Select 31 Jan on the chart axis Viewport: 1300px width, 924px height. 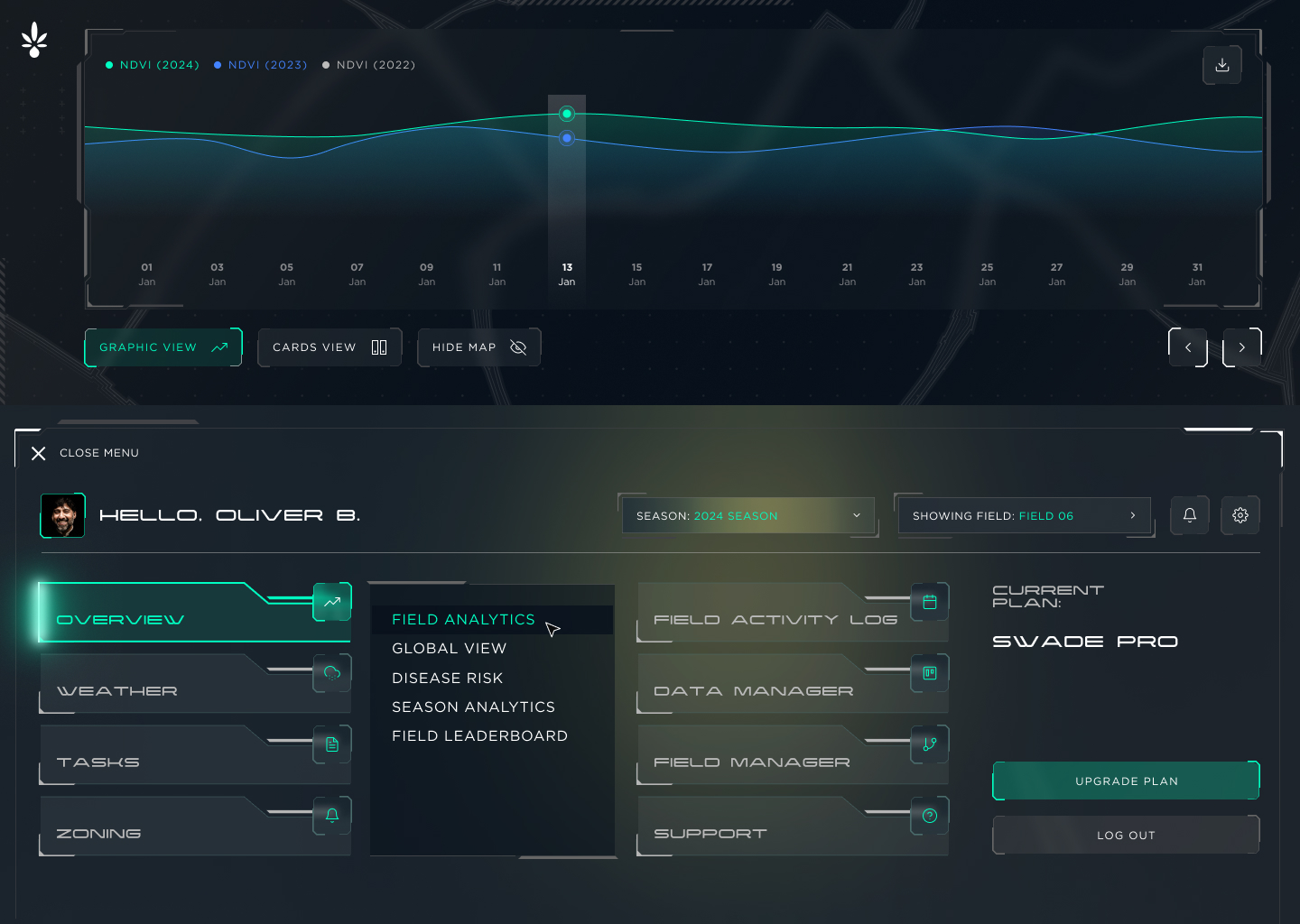[x=1197, y=274]
